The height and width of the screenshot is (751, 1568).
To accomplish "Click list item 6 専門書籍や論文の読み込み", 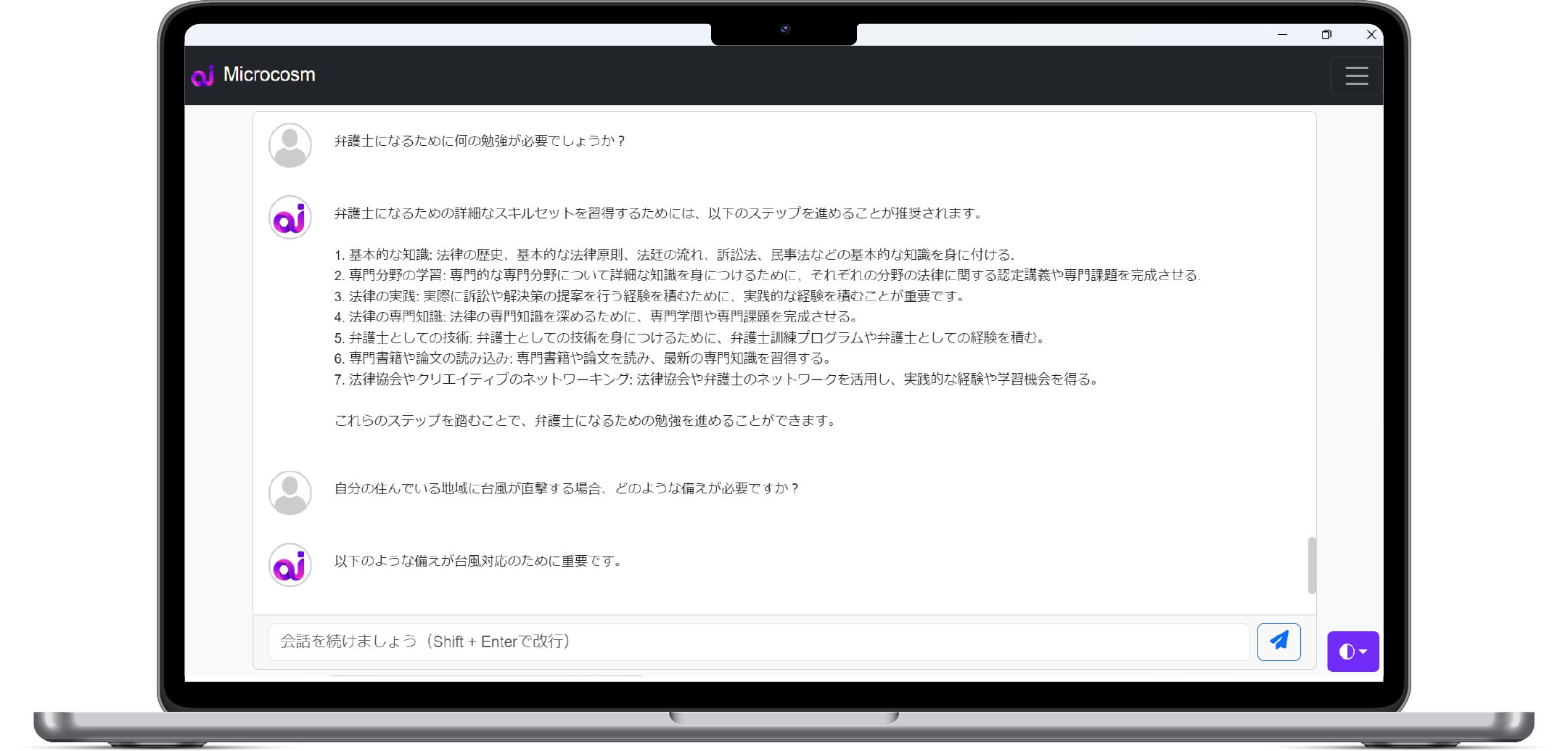I will (x=583, y=358).
